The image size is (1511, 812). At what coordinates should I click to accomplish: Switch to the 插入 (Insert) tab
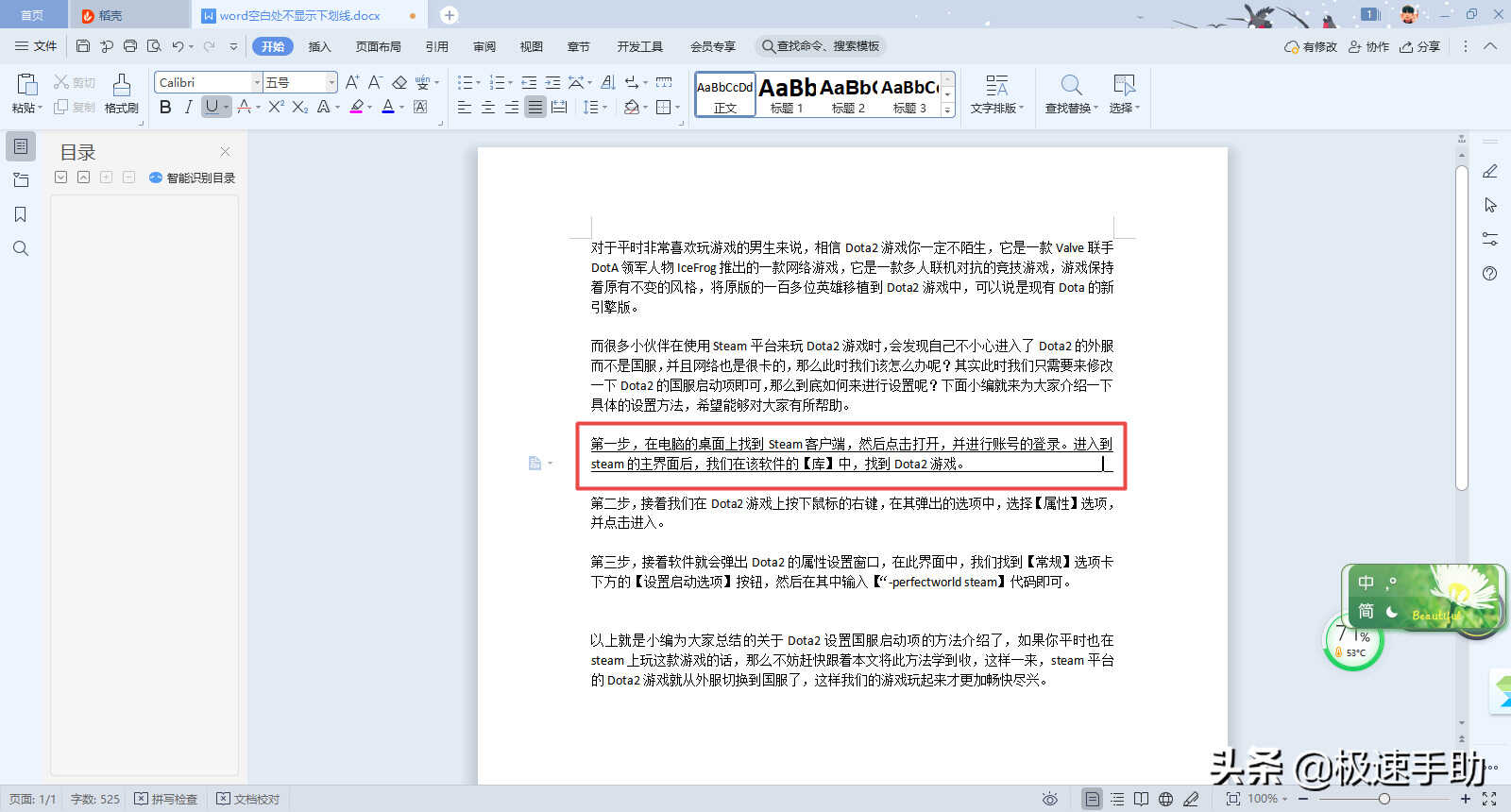[319, 46]
